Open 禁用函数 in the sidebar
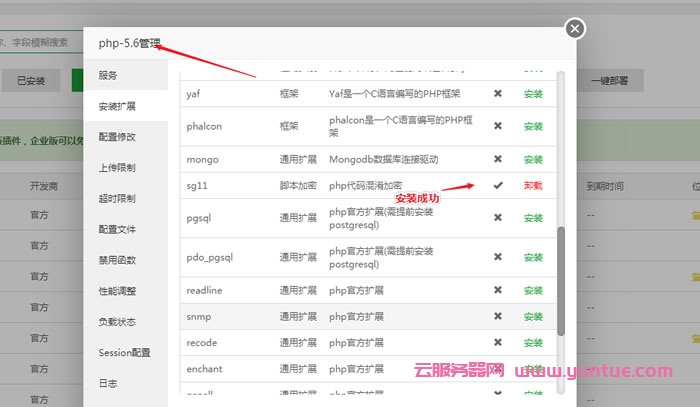Image resolution: width=700 pixels, height=407 pixels. pyautogui.click(x=117, y=260)
